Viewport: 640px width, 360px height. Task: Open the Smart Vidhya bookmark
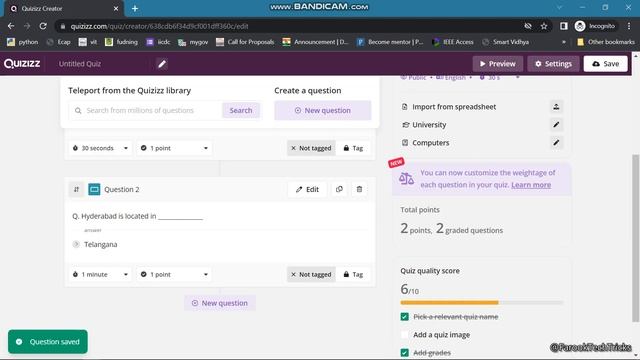(505, 42)
